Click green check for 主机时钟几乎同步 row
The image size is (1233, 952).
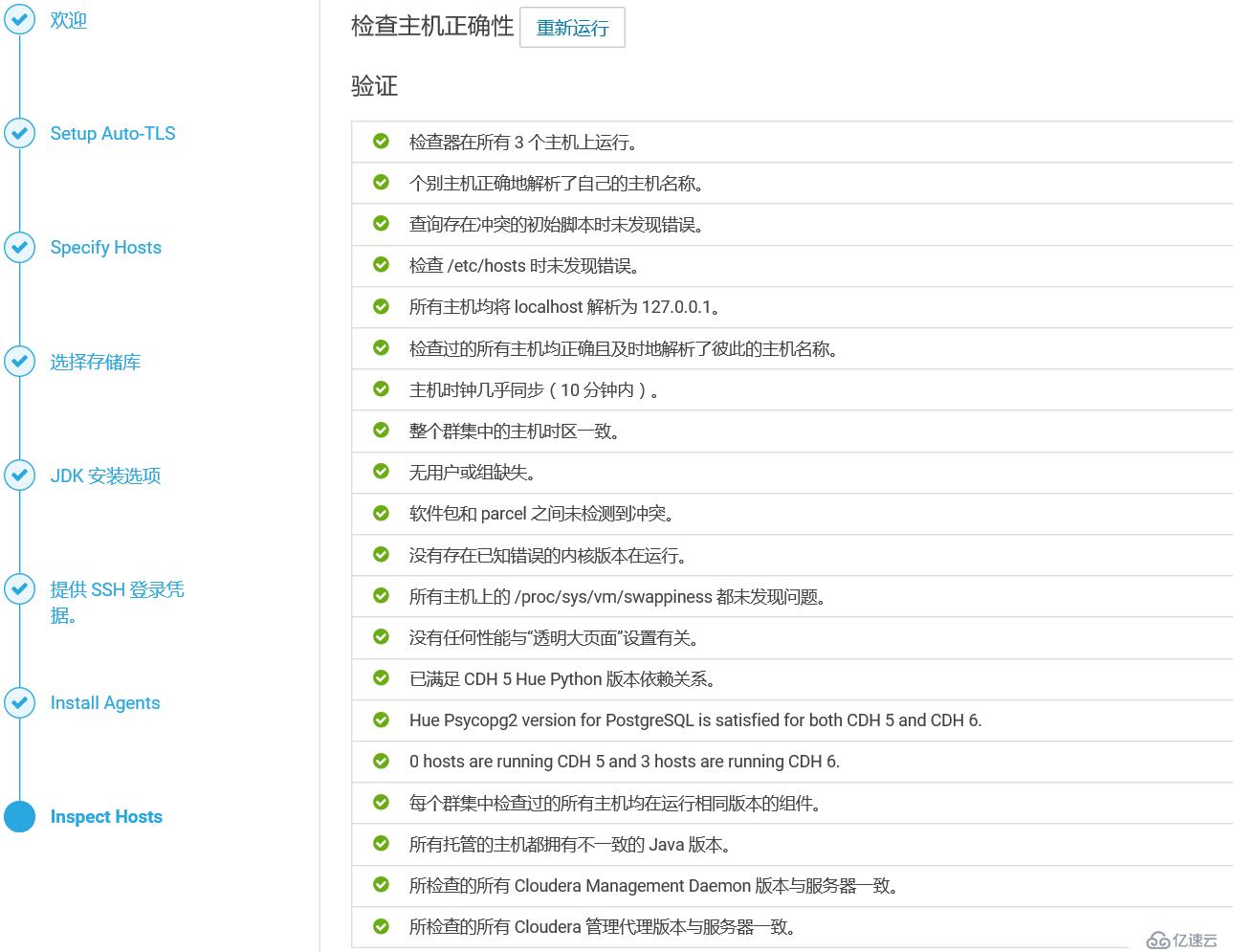click(381, 388)
